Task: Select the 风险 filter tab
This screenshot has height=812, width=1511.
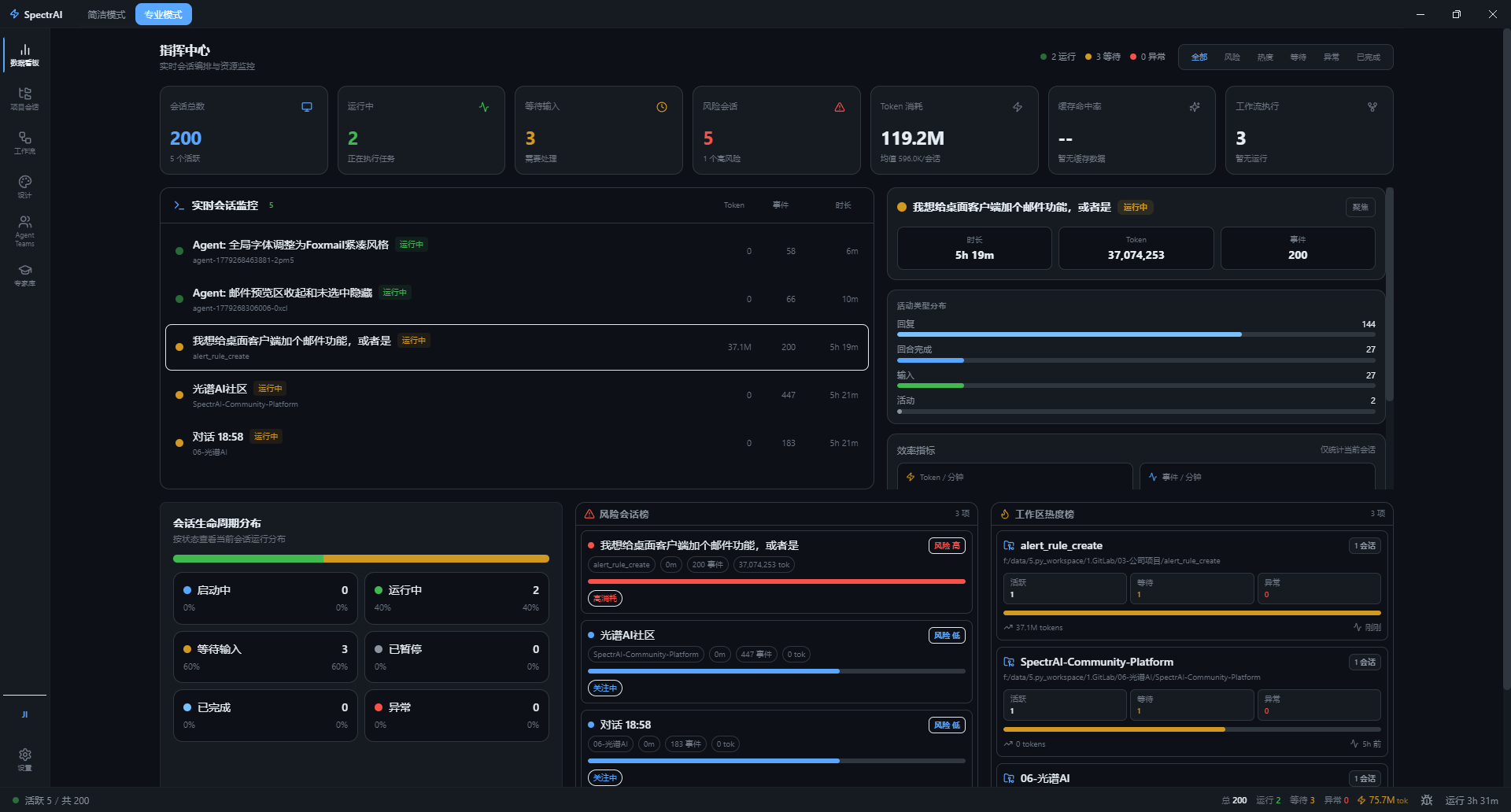Action: (x=1232, y=57)
